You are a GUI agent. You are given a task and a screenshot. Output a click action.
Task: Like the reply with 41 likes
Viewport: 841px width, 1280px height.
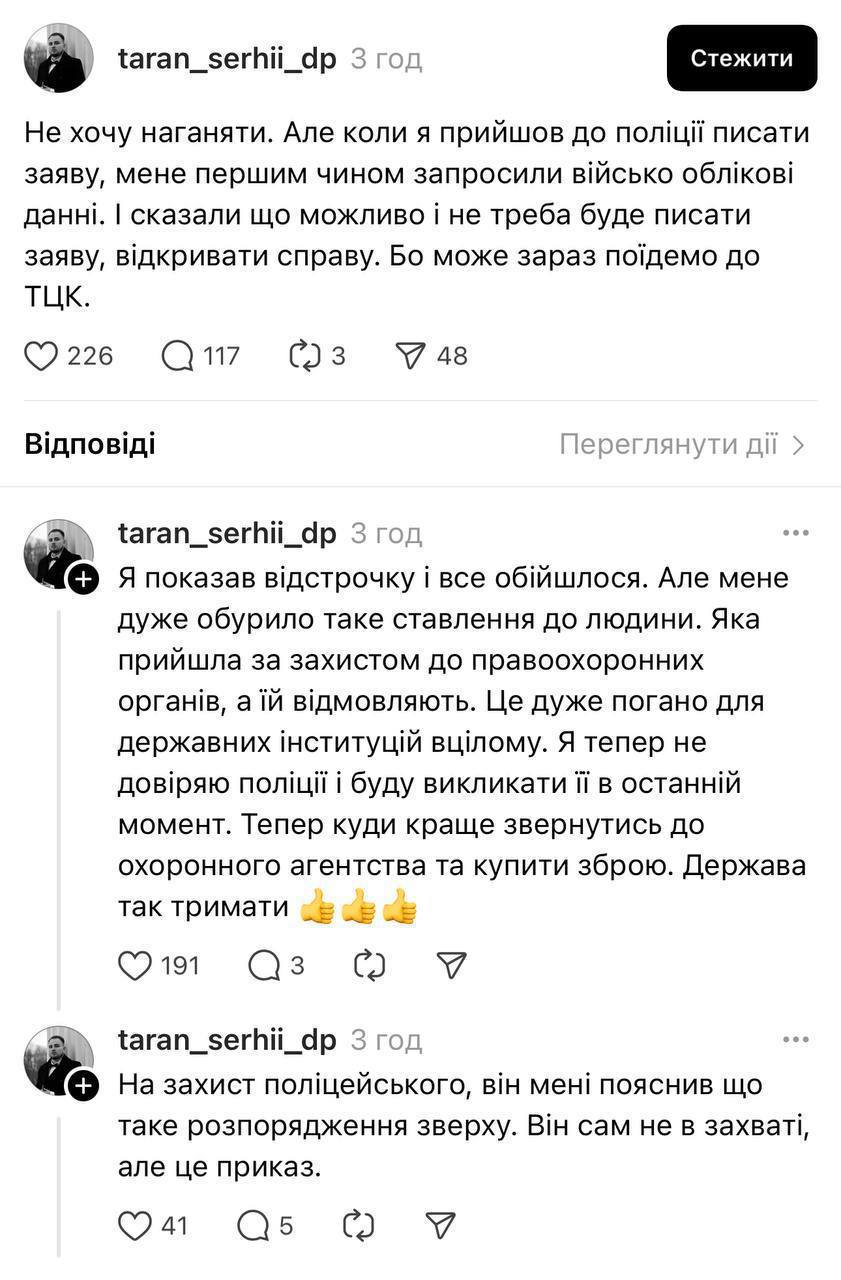[135, 1225]
